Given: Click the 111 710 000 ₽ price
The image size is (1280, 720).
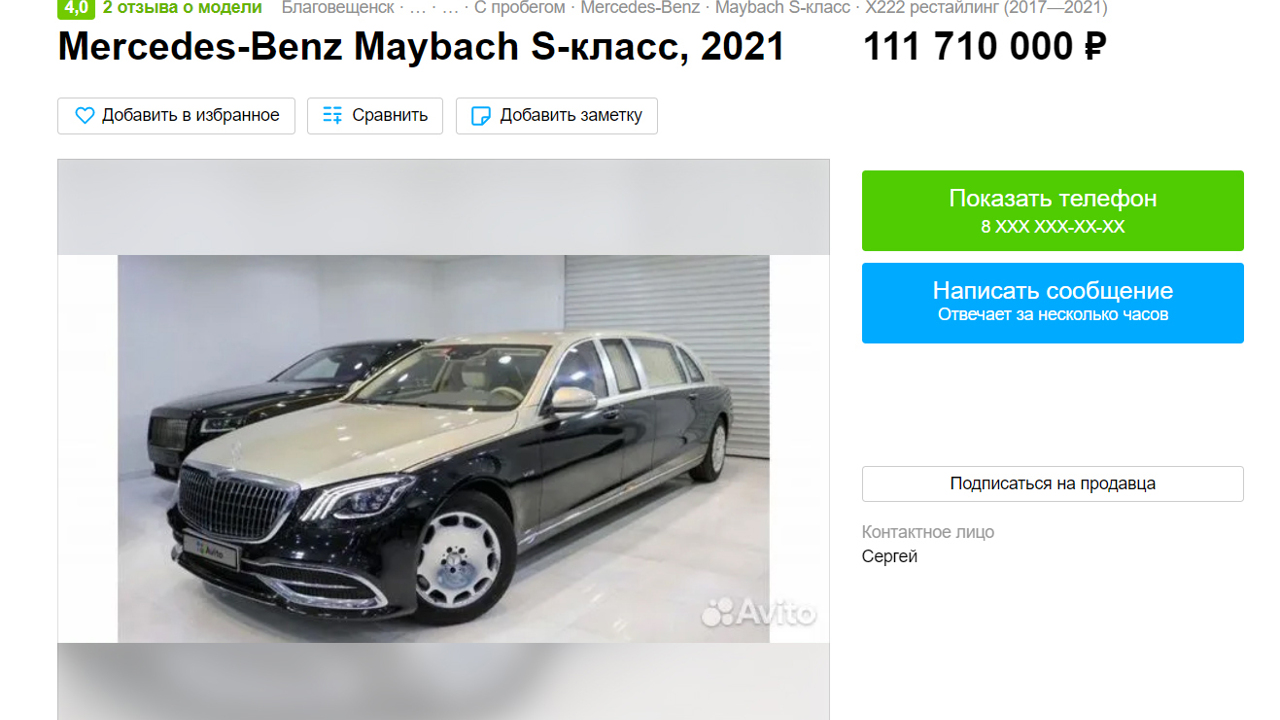Looking at the screenshot, I should coord(985,47).
